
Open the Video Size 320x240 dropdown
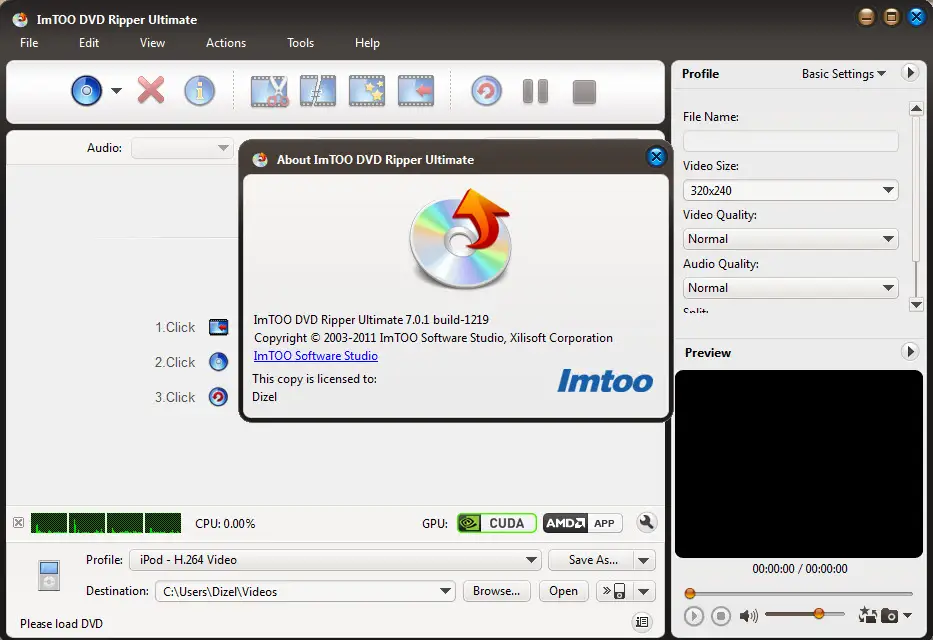[790, 190]
